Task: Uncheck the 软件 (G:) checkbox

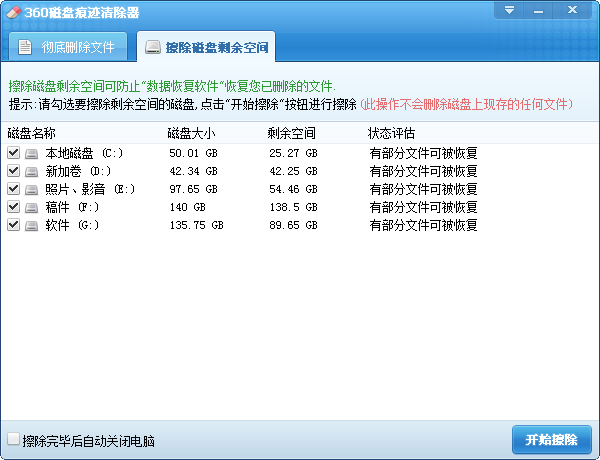Action: pyautogui.click(x=13, y=225)
